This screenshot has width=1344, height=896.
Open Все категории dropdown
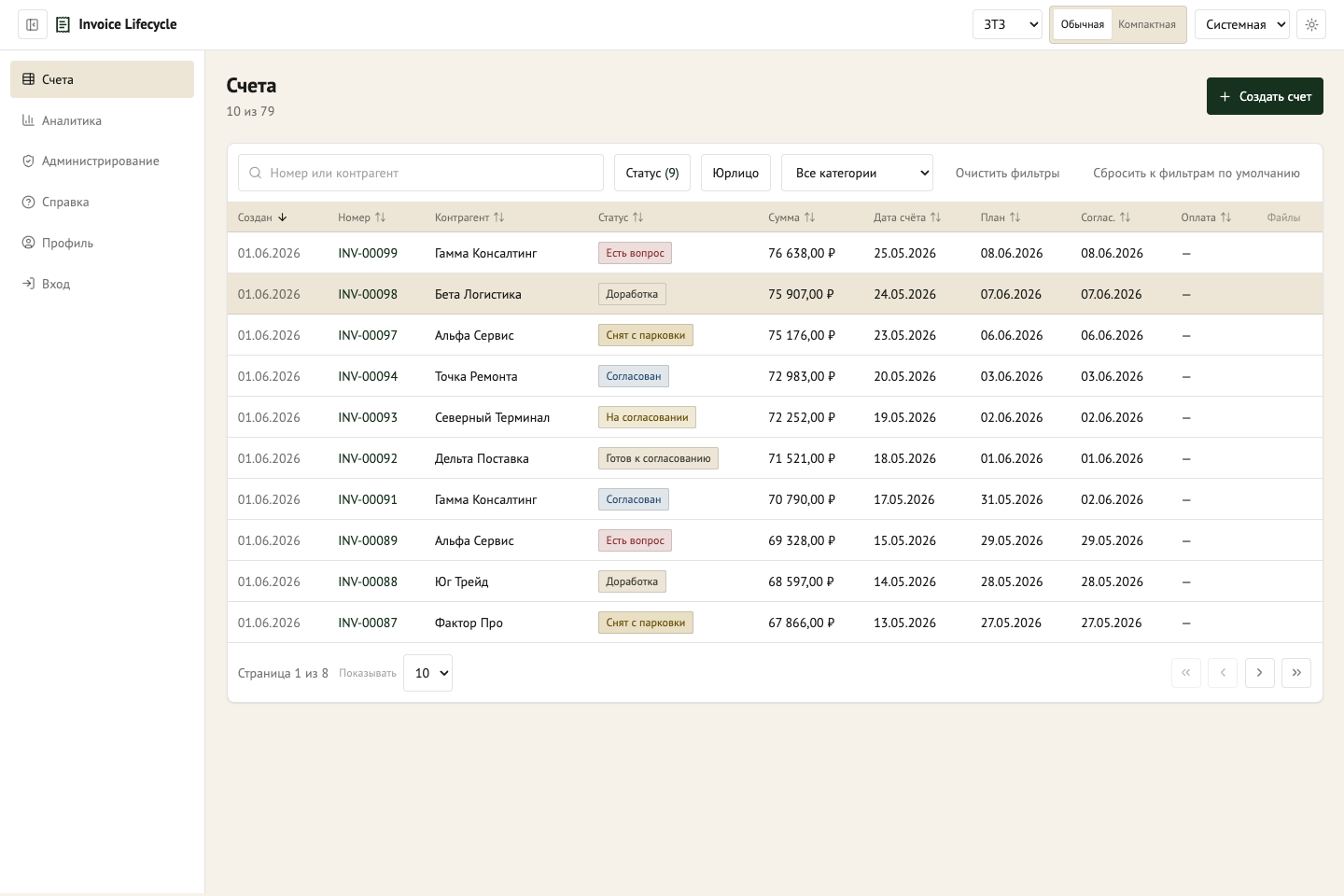(x=857, y=173)
